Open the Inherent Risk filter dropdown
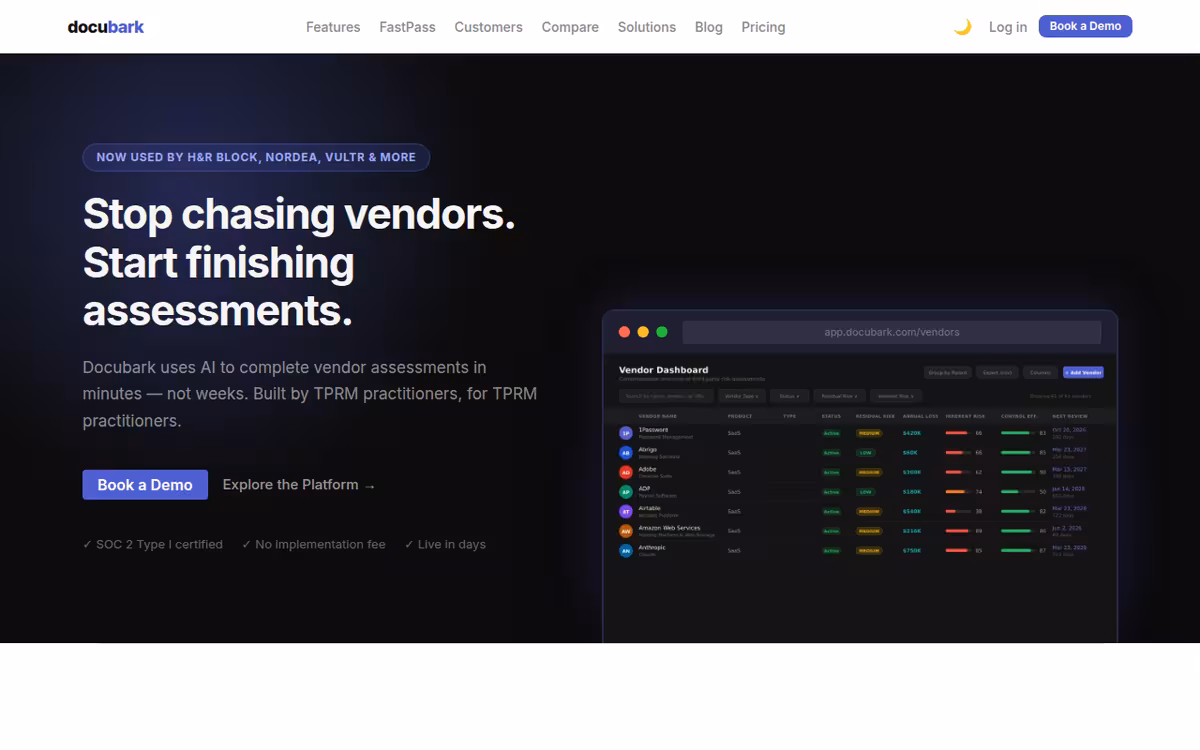The width and height of the screenshot is (1200, 750). click(896, 396)
